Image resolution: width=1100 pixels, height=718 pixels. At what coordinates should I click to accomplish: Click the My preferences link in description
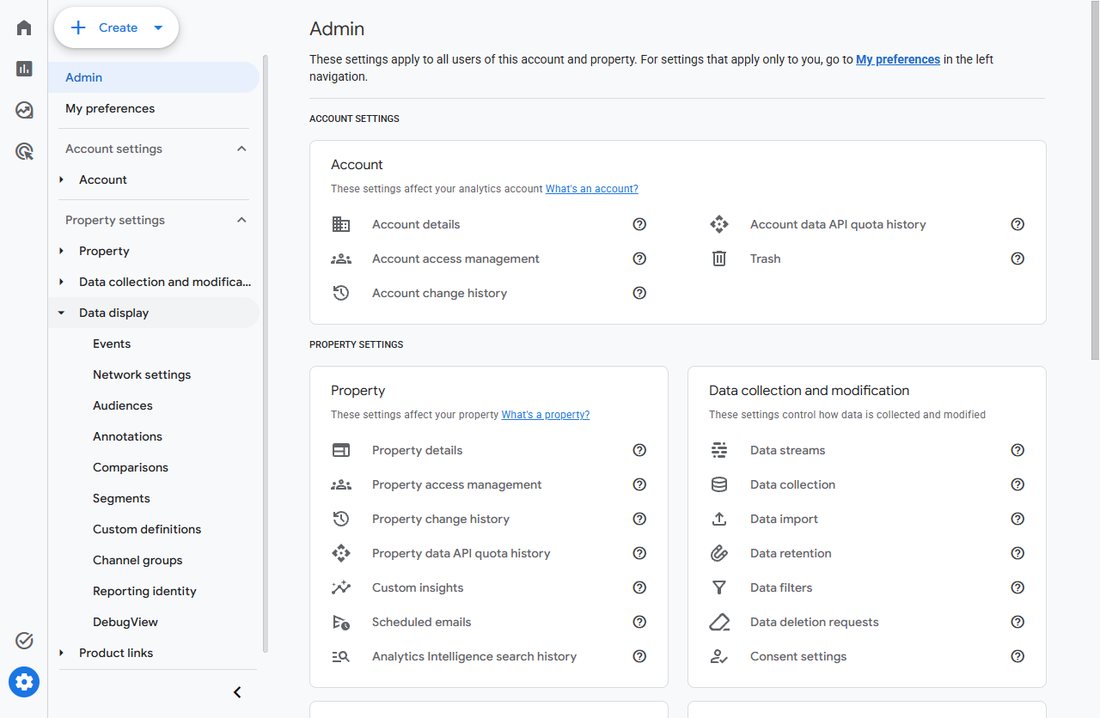897,60
